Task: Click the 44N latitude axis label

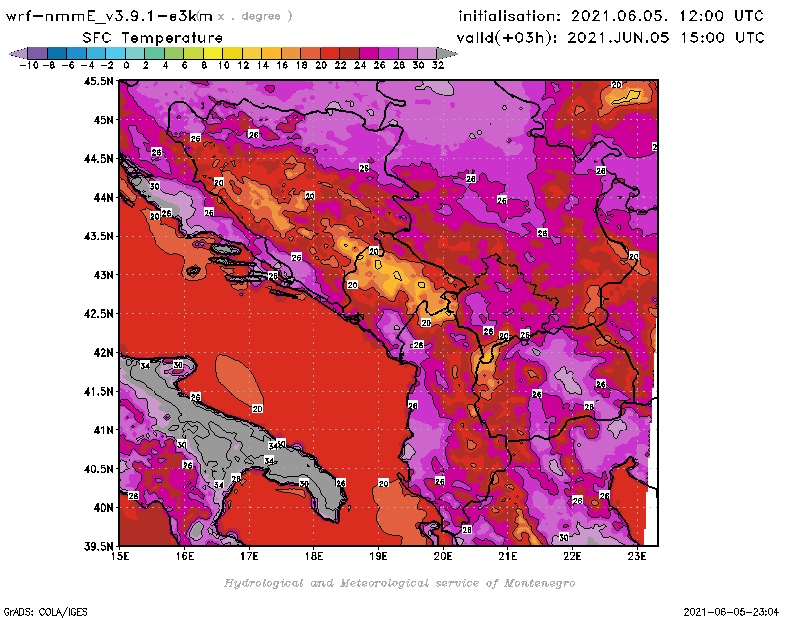Action: tap(103, 197)
